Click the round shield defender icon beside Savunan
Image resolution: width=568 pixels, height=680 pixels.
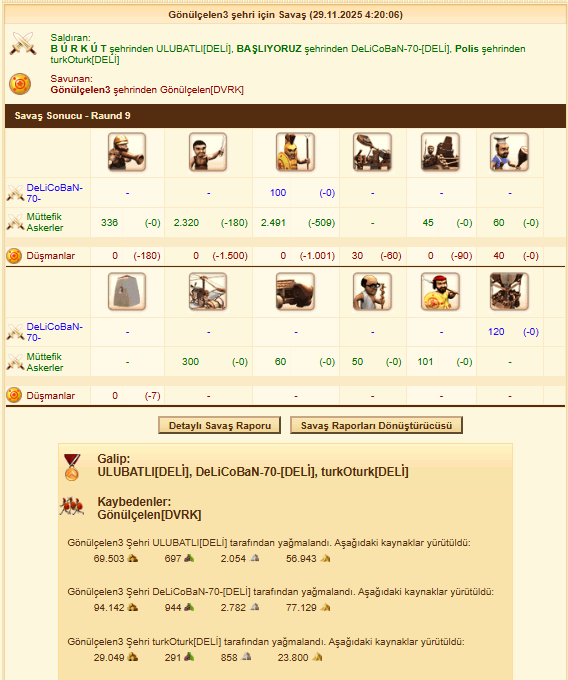click(x=20, y=84)
